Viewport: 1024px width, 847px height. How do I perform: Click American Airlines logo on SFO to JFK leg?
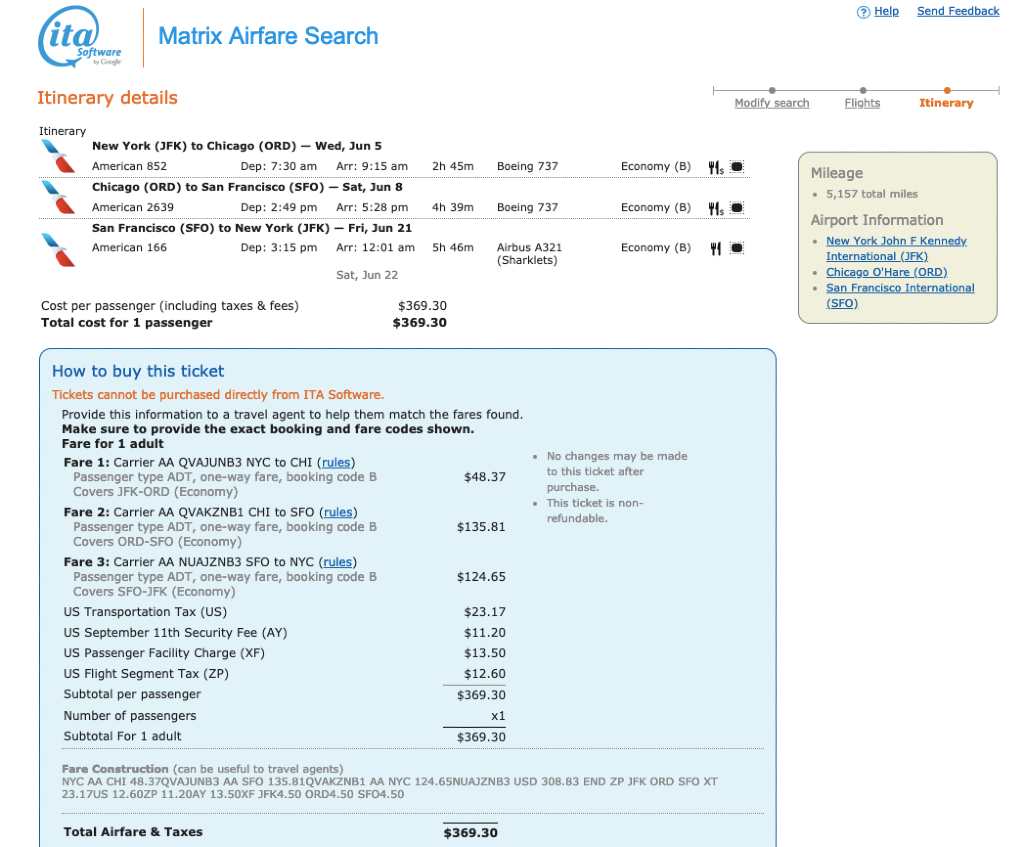pos(58,249)
